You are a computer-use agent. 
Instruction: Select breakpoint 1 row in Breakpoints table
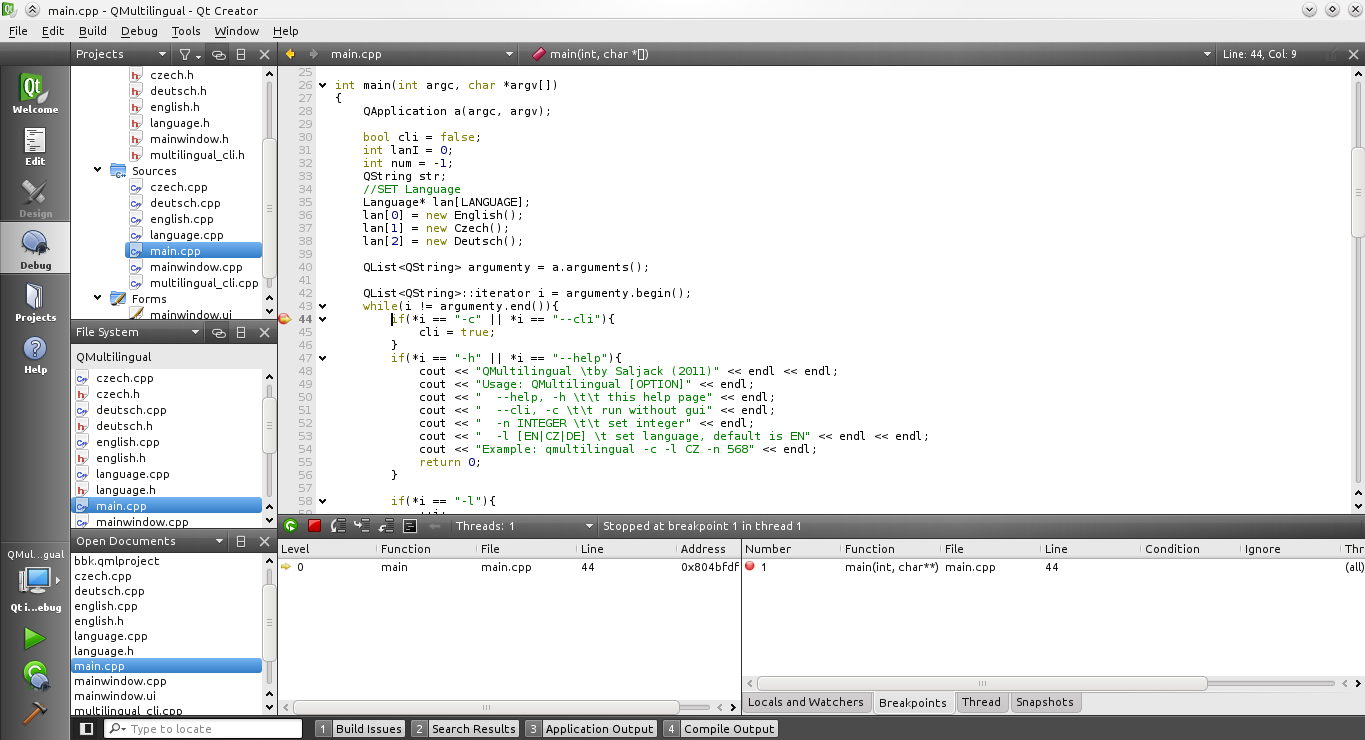point(1053,567)
